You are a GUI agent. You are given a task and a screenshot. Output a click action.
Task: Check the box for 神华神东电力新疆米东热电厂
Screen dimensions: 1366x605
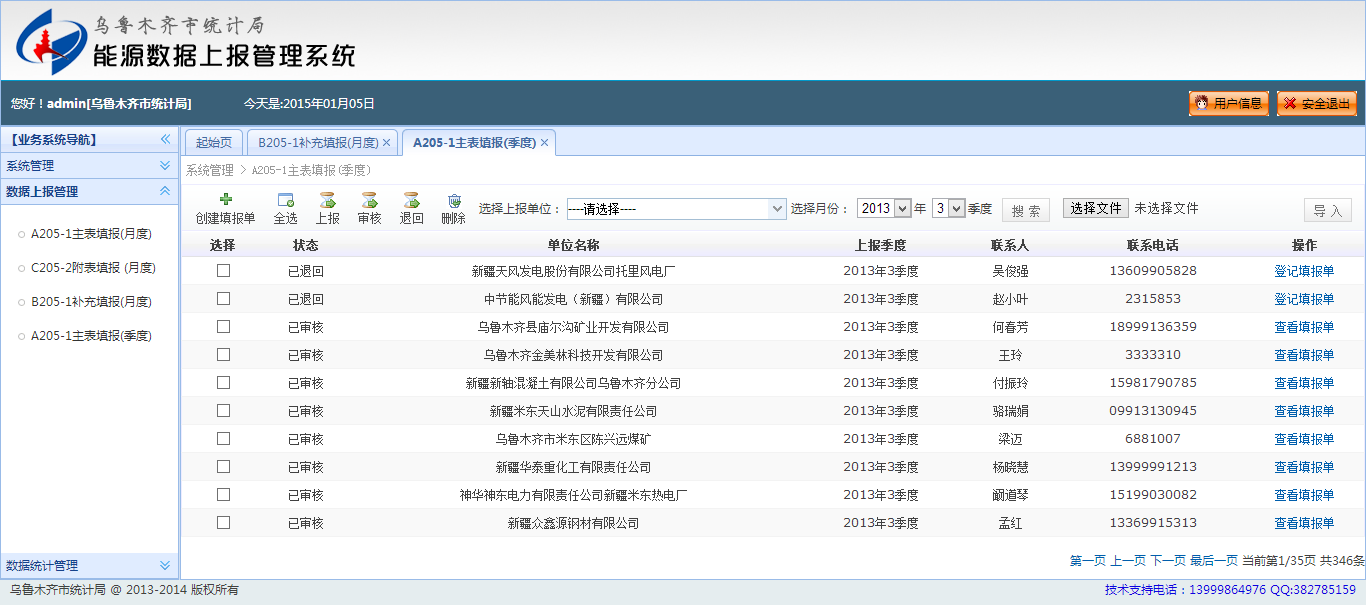point(224,494)
